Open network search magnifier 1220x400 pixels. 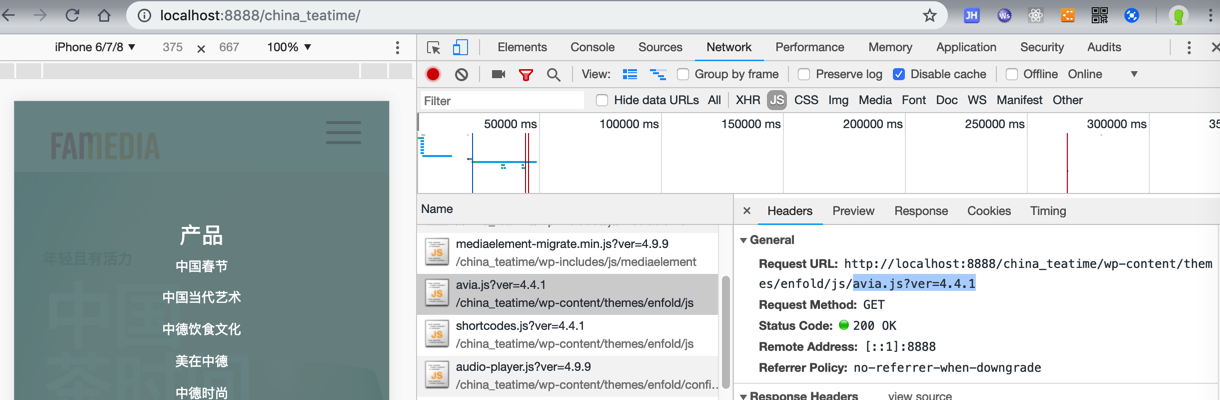tap(553, 74)
